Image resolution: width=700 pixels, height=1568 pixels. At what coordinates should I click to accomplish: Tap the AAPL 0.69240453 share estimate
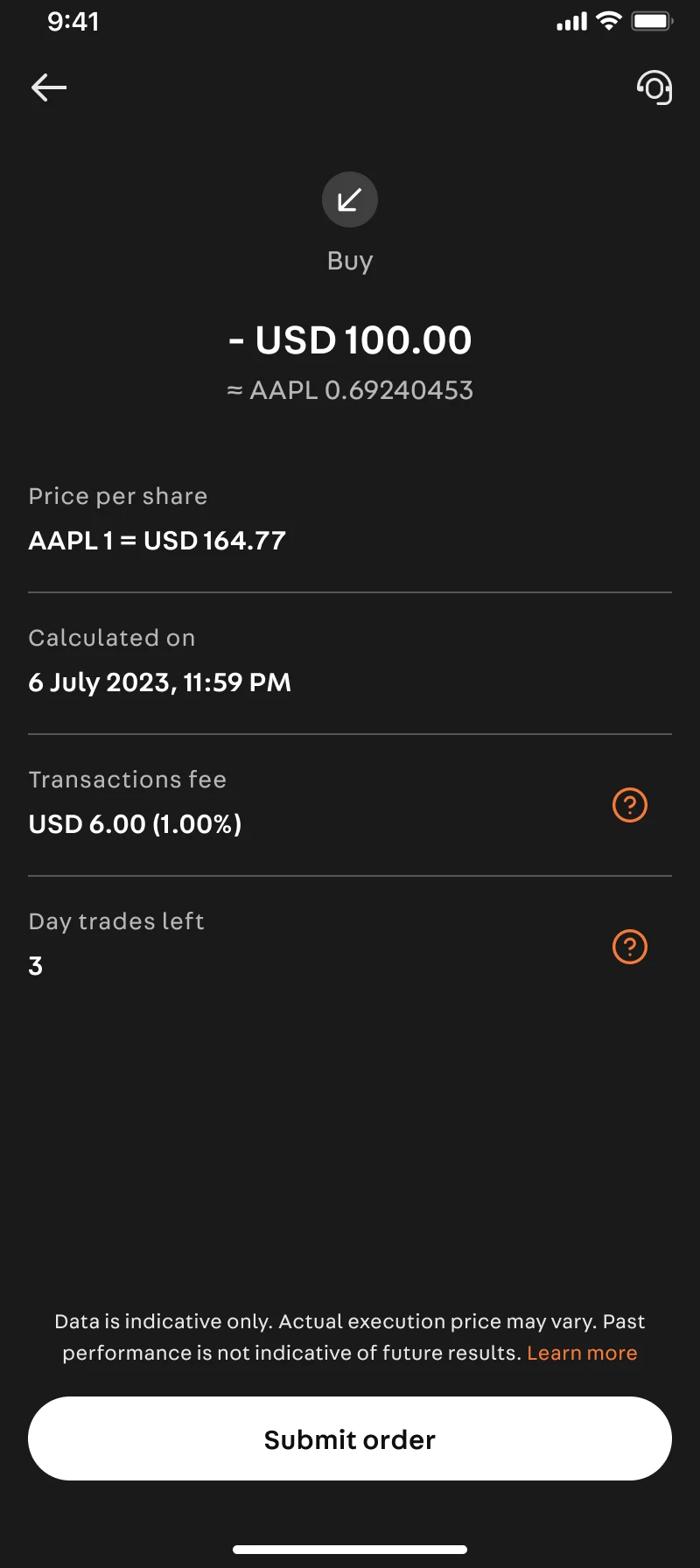coord(350,390)
